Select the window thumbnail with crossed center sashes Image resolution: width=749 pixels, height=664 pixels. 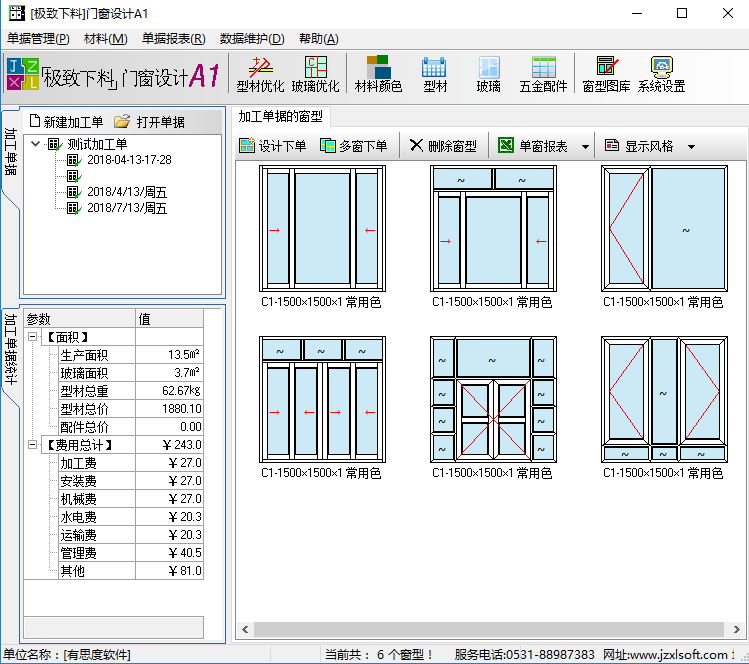493,399
